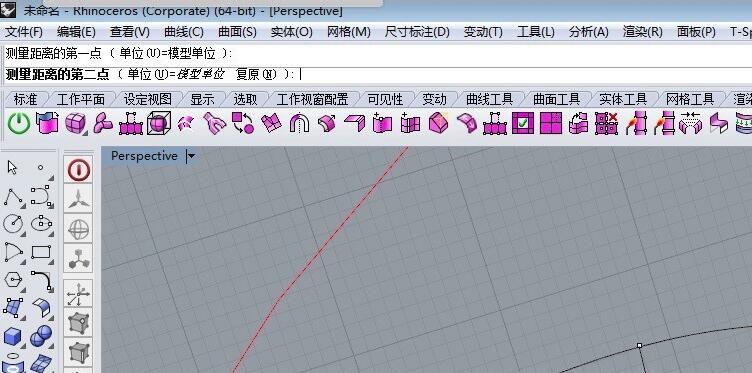The width and height of the screenshot is (752, 373).
Task: Click the magenta S-shaped surface icon
Action: pos(718,124)
